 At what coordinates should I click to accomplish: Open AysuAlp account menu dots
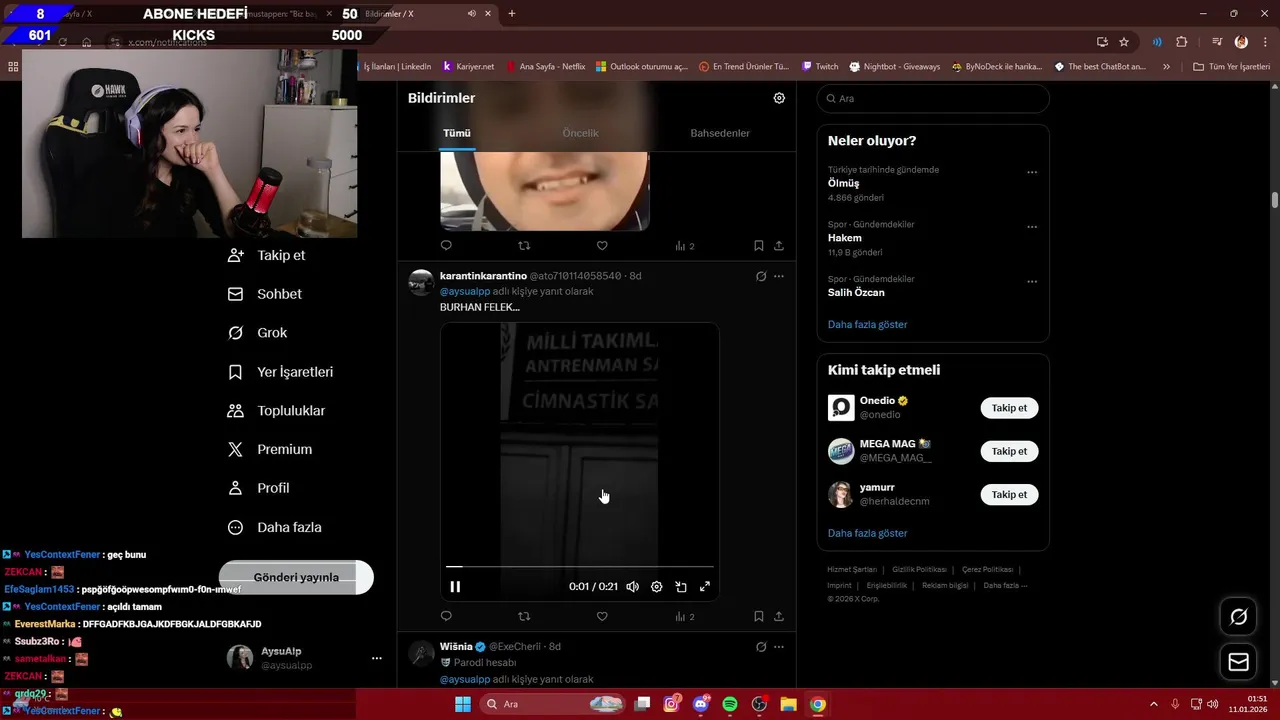click(377, 658)
